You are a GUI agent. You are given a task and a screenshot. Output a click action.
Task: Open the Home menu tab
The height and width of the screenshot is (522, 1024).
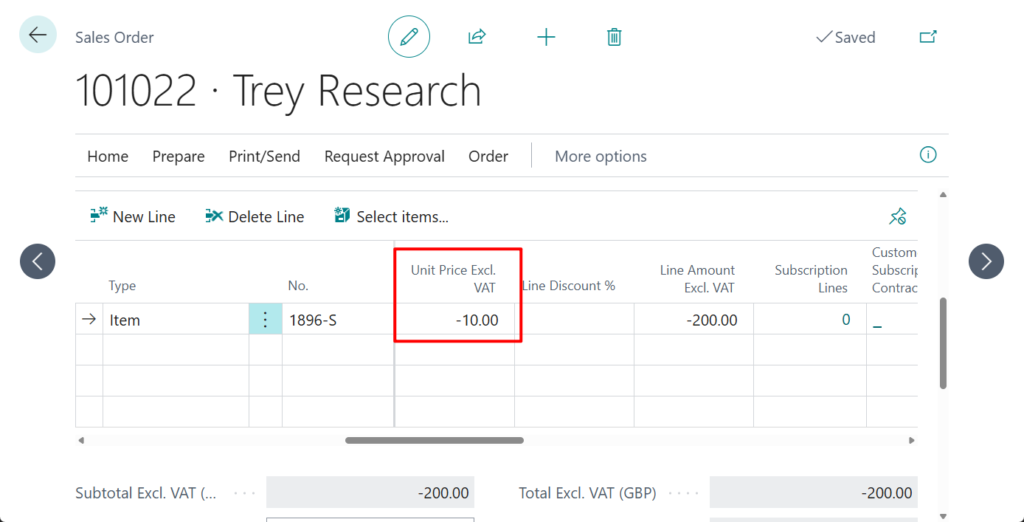coord(107,156)
